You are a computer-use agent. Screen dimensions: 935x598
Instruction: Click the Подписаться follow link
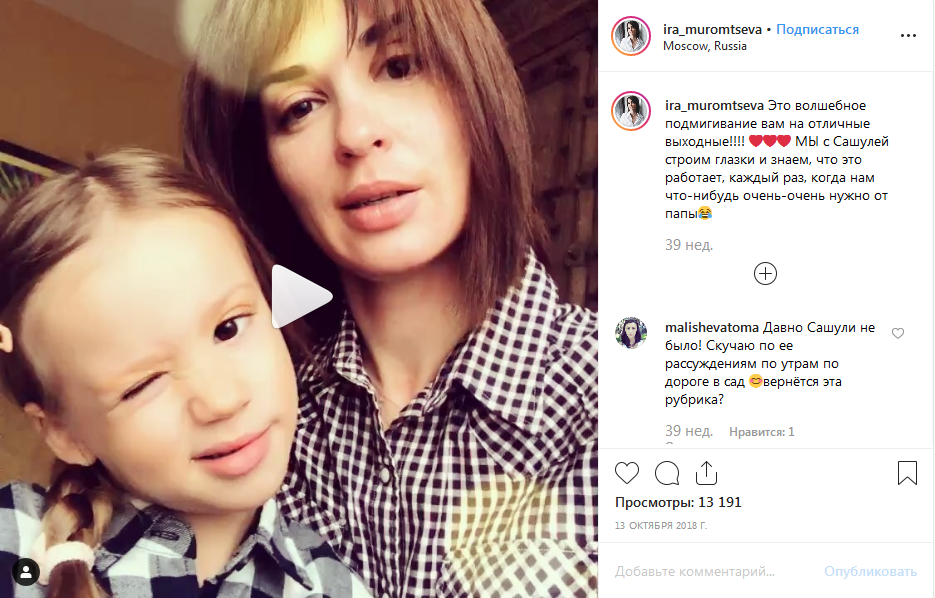(817, 29)
